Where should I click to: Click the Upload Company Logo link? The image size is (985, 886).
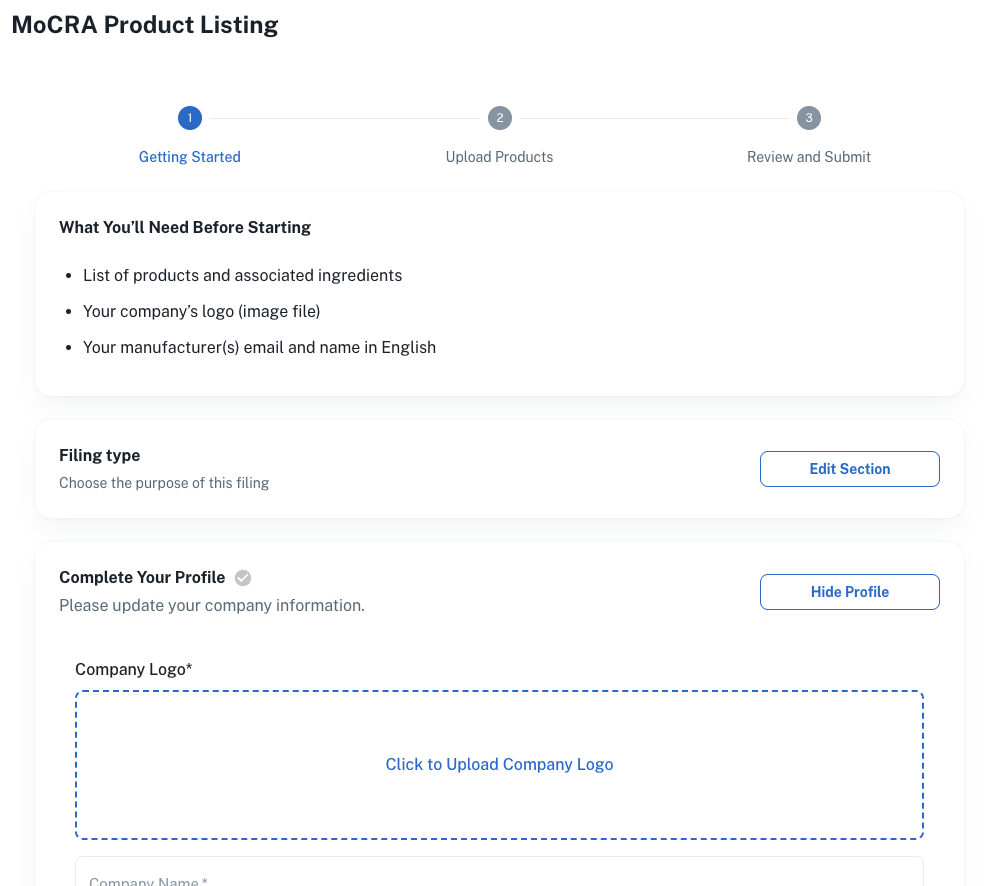pyautogui.click(x=499, y=765)
